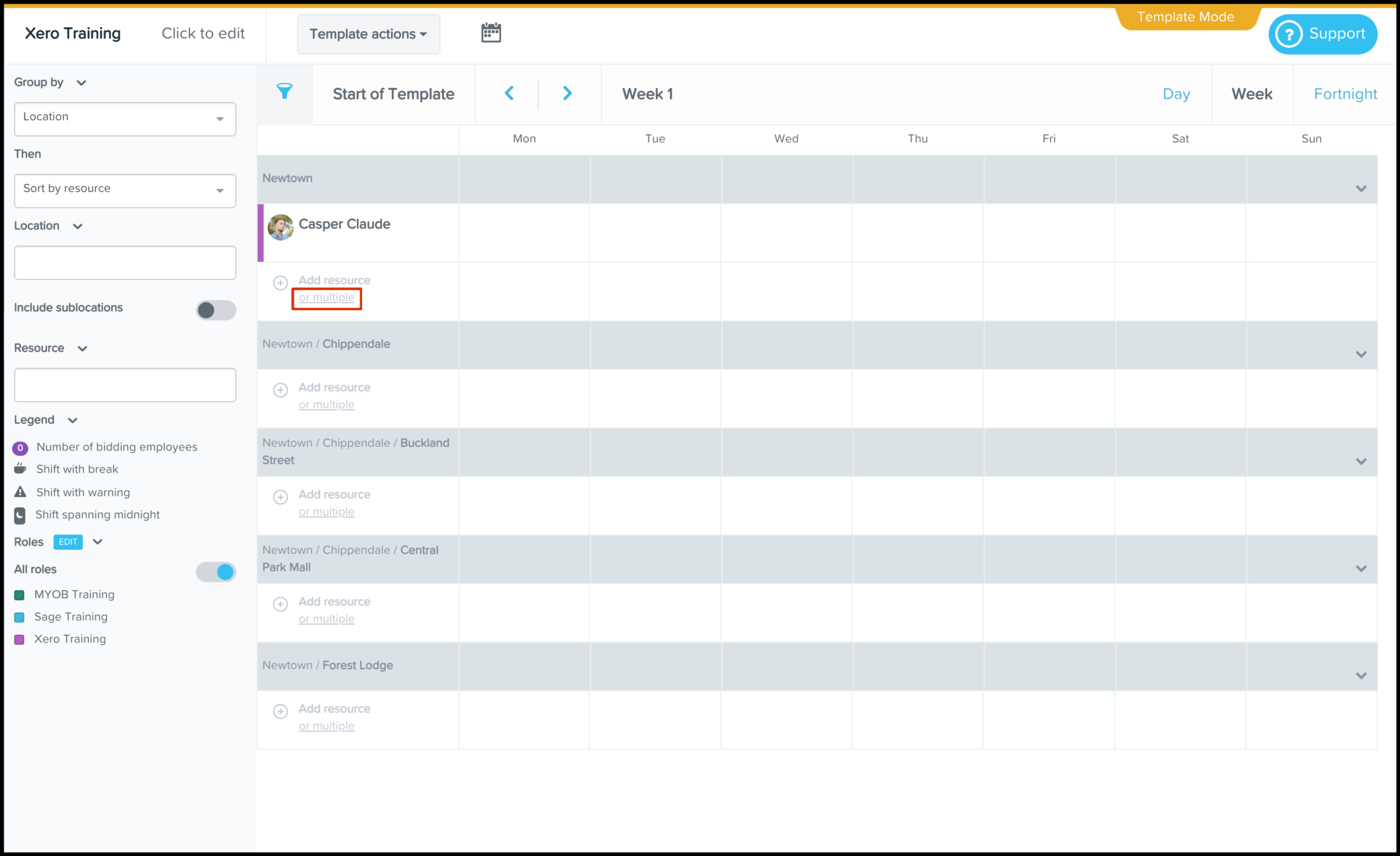Collapse the Newtown location group chevron
Screen dimensions: 1400x856
(x=1361, y=188)
